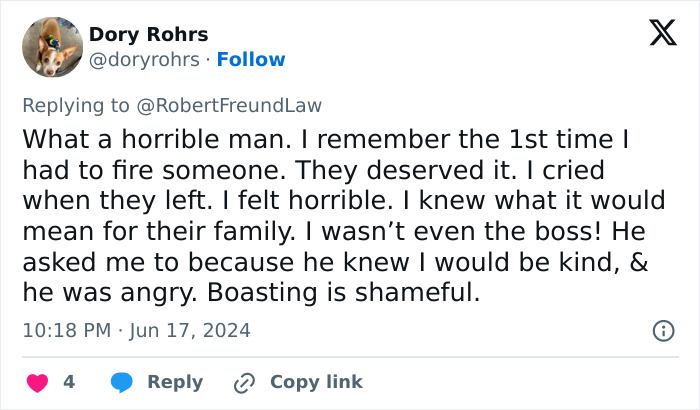Like the tweet with the heart icon

[x=36, y=382]
